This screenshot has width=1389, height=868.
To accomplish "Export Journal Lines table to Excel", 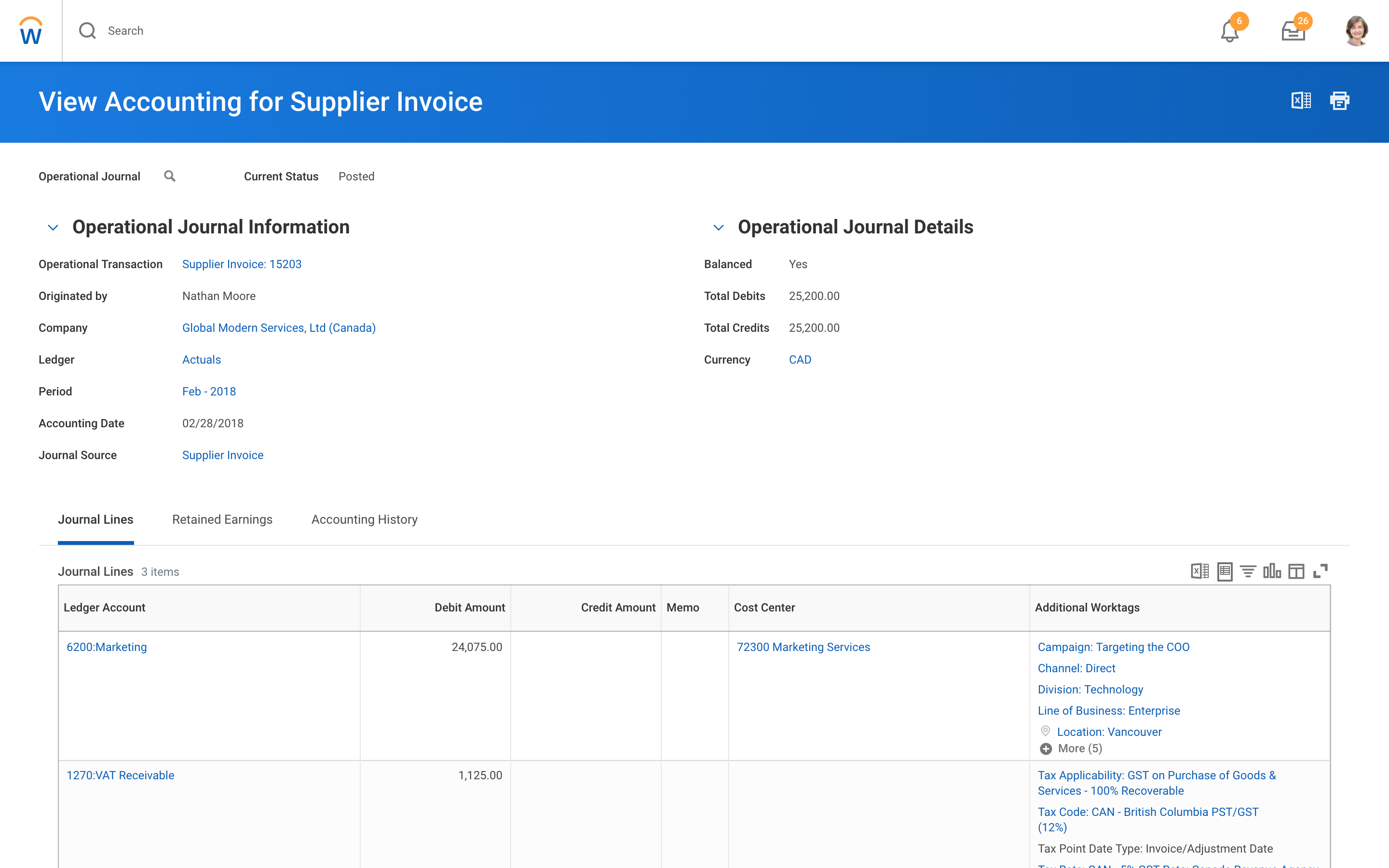I will 1199,571.
